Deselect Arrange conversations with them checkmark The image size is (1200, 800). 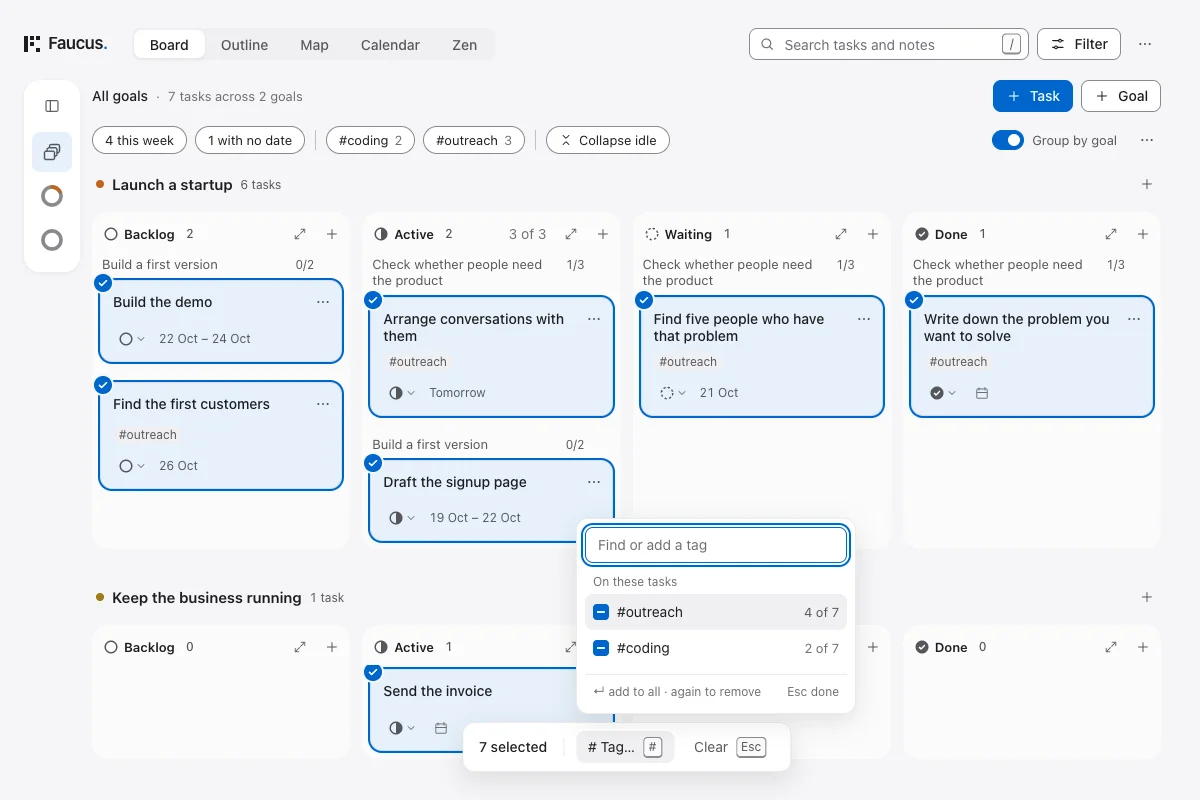coord(373,300)
